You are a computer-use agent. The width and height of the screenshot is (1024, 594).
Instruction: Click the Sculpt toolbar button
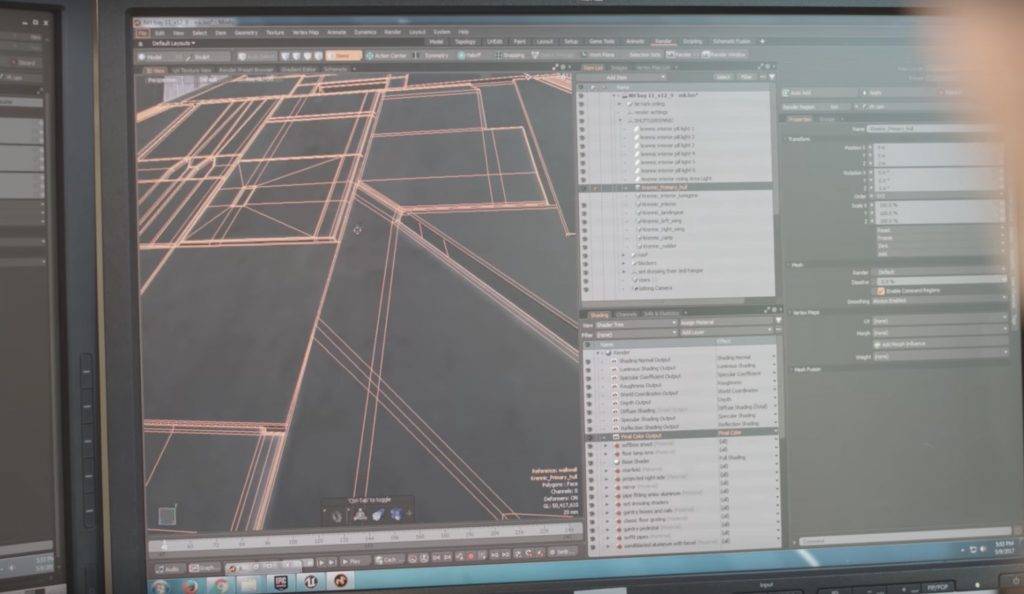point(198,57)
